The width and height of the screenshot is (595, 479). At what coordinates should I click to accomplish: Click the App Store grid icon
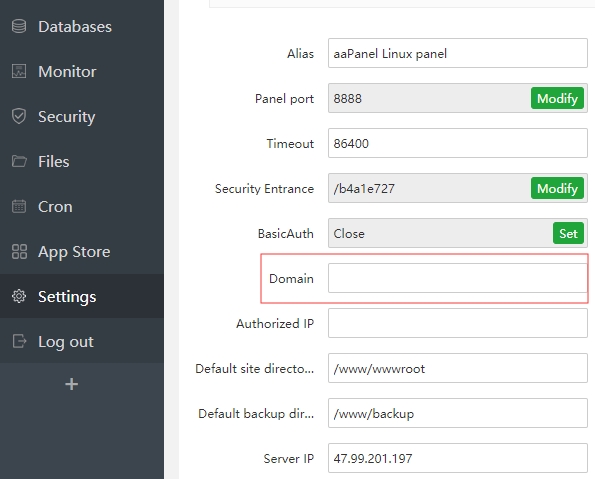click(x=19, y=251)
